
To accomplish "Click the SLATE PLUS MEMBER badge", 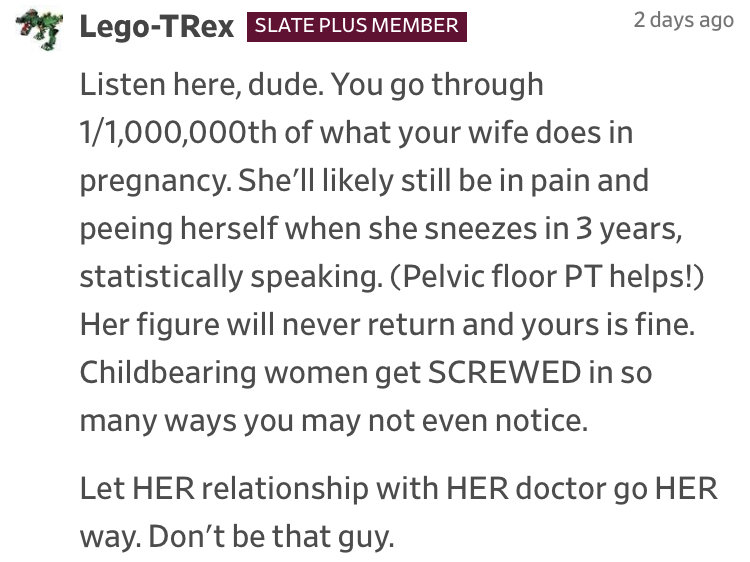I will 357,26.
